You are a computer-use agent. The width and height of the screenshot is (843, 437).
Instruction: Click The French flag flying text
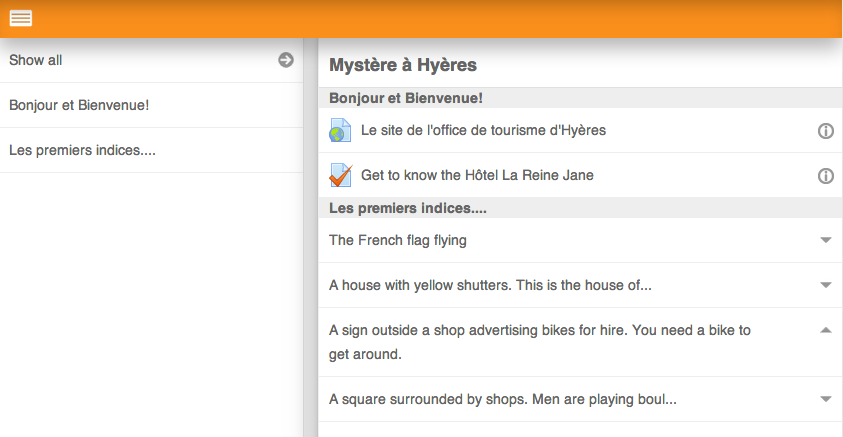click(398, 240)
